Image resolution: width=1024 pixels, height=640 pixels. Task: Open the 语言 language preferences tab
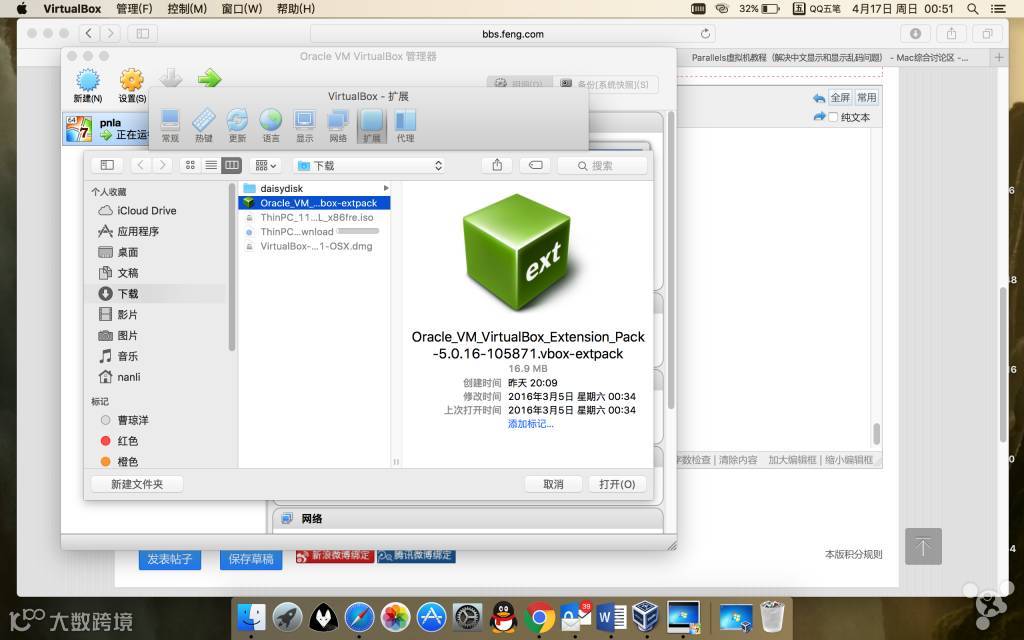click(x=270, y=125)
